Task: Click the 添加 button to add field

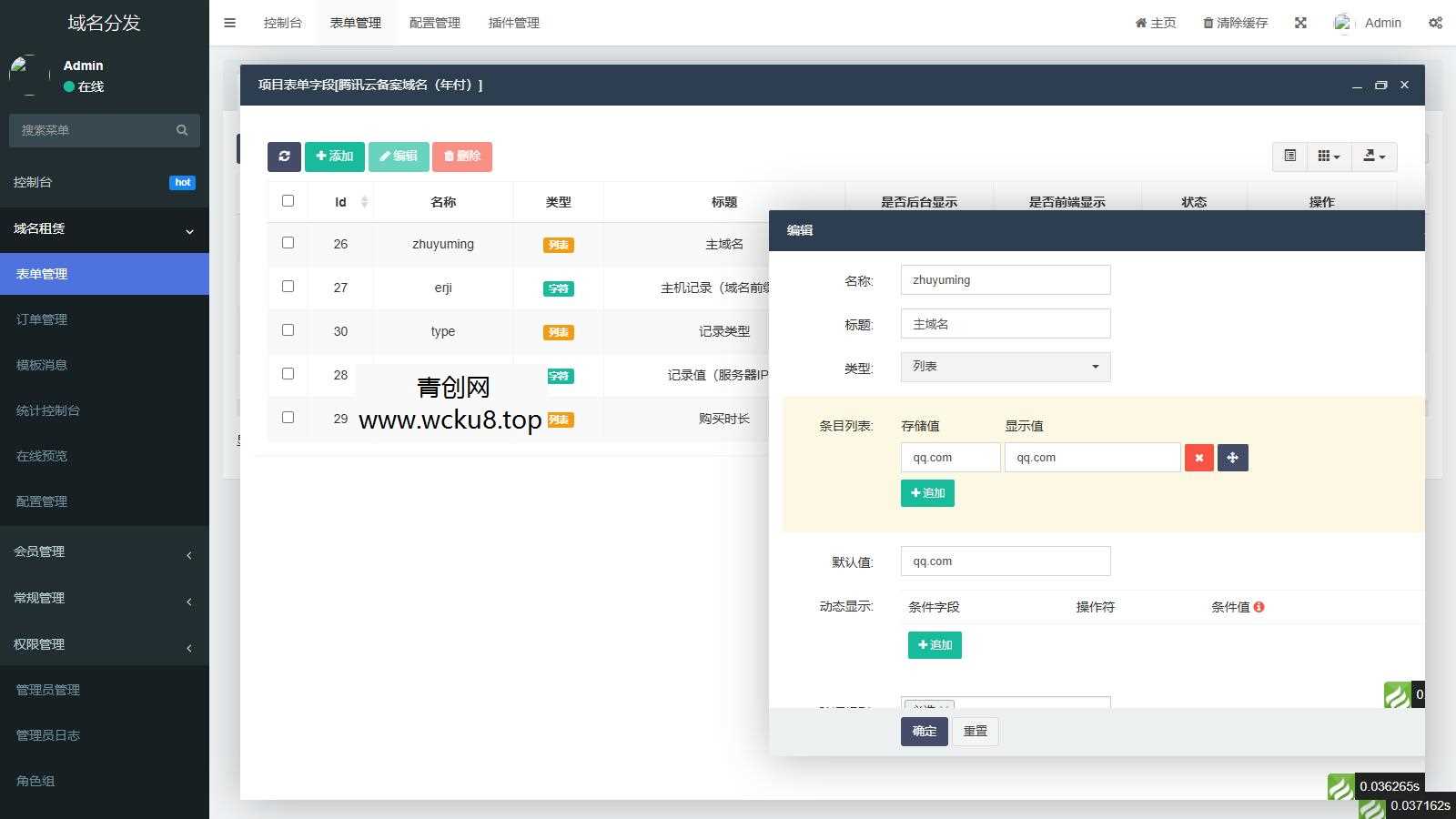Action: 334,156
